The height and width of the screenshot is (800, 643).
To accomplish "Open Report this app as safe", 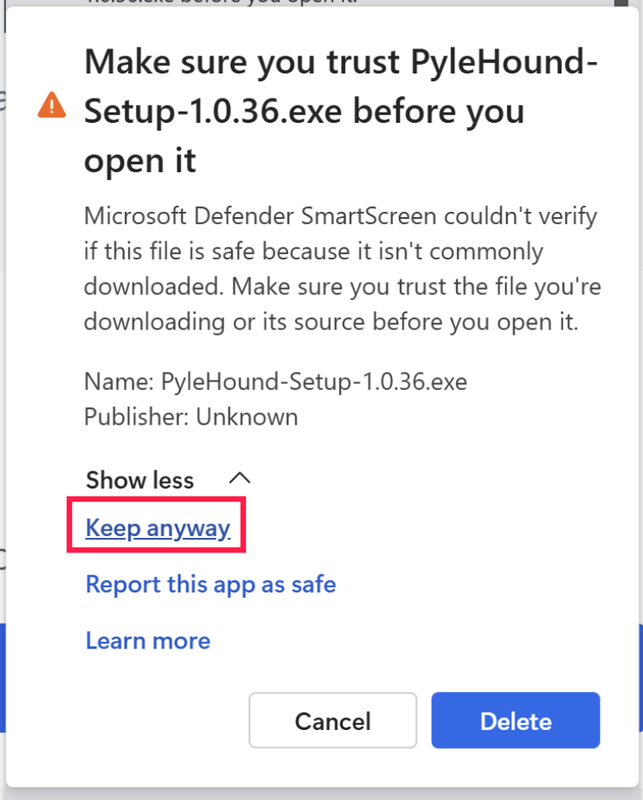I will pos(210,584).
